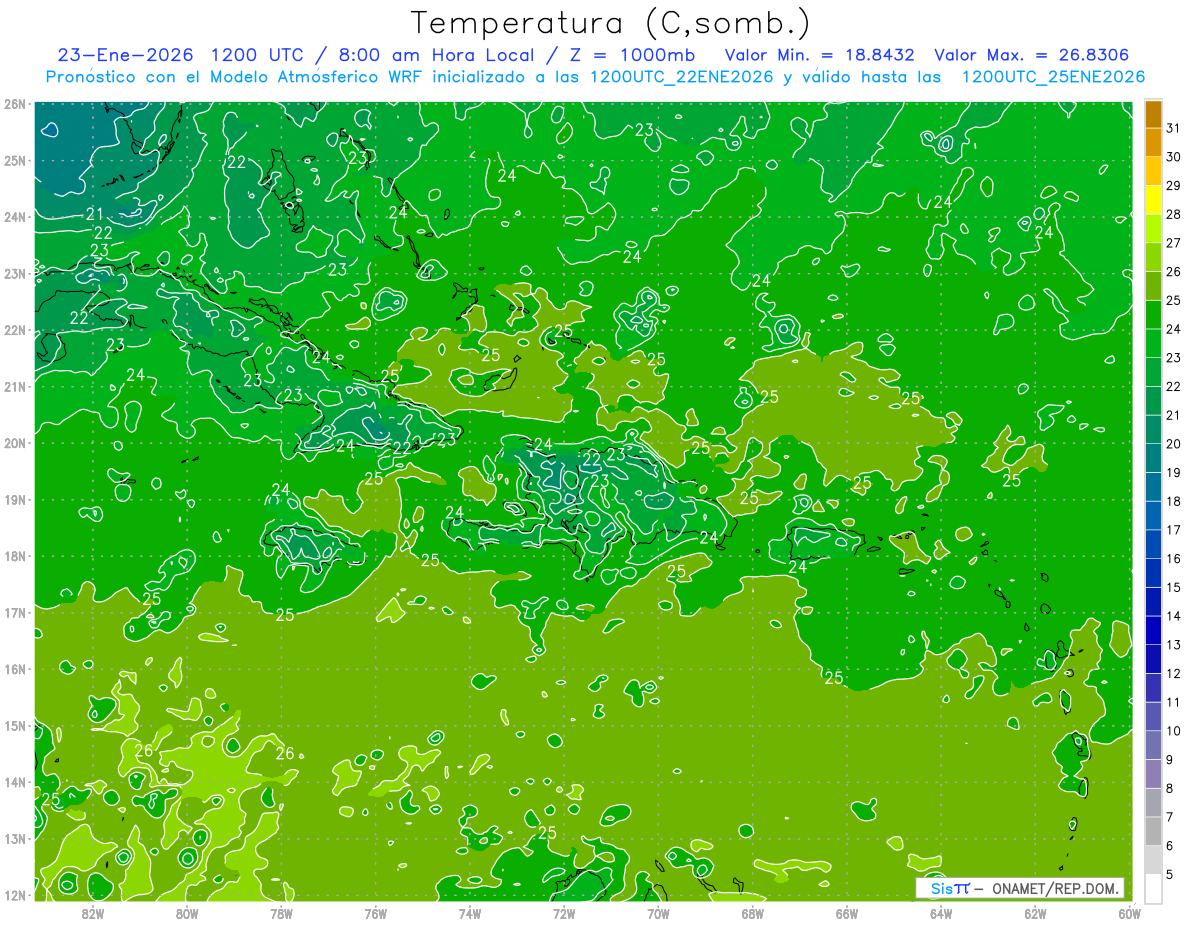Click the "27" value on the color legend
The height and width of the screenshot is (927, 1200).
coord(1174,243)
